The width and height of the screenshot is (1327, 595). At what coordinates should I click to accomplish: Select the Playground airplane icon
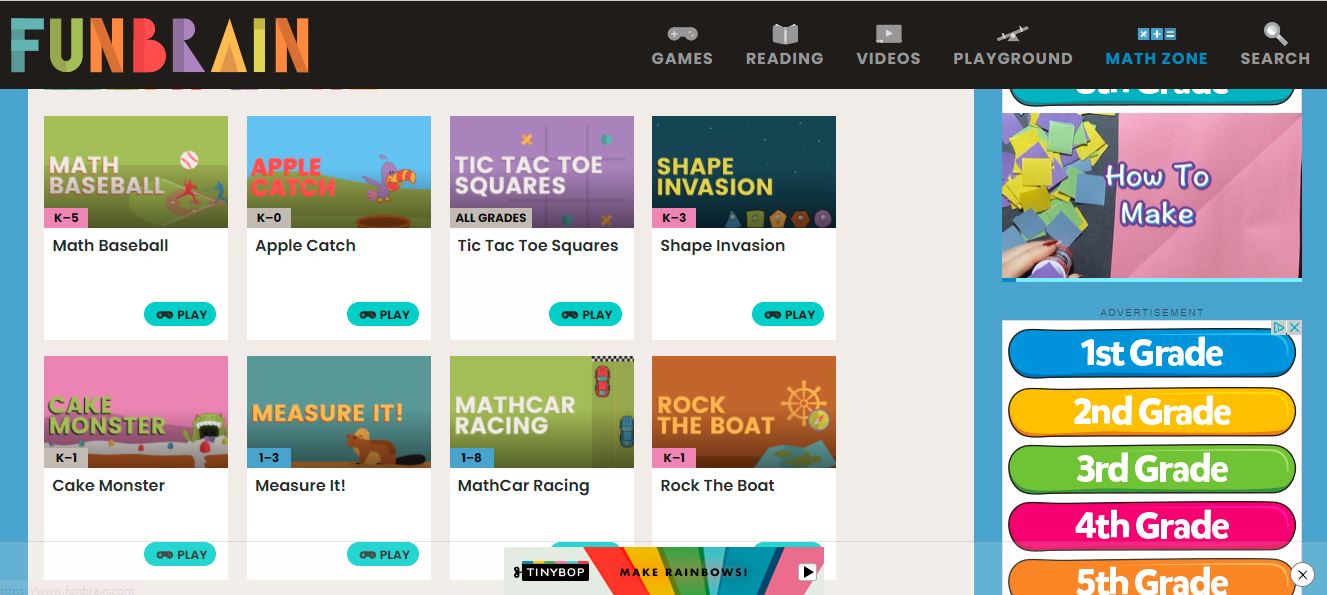[x=1013, y=32]
